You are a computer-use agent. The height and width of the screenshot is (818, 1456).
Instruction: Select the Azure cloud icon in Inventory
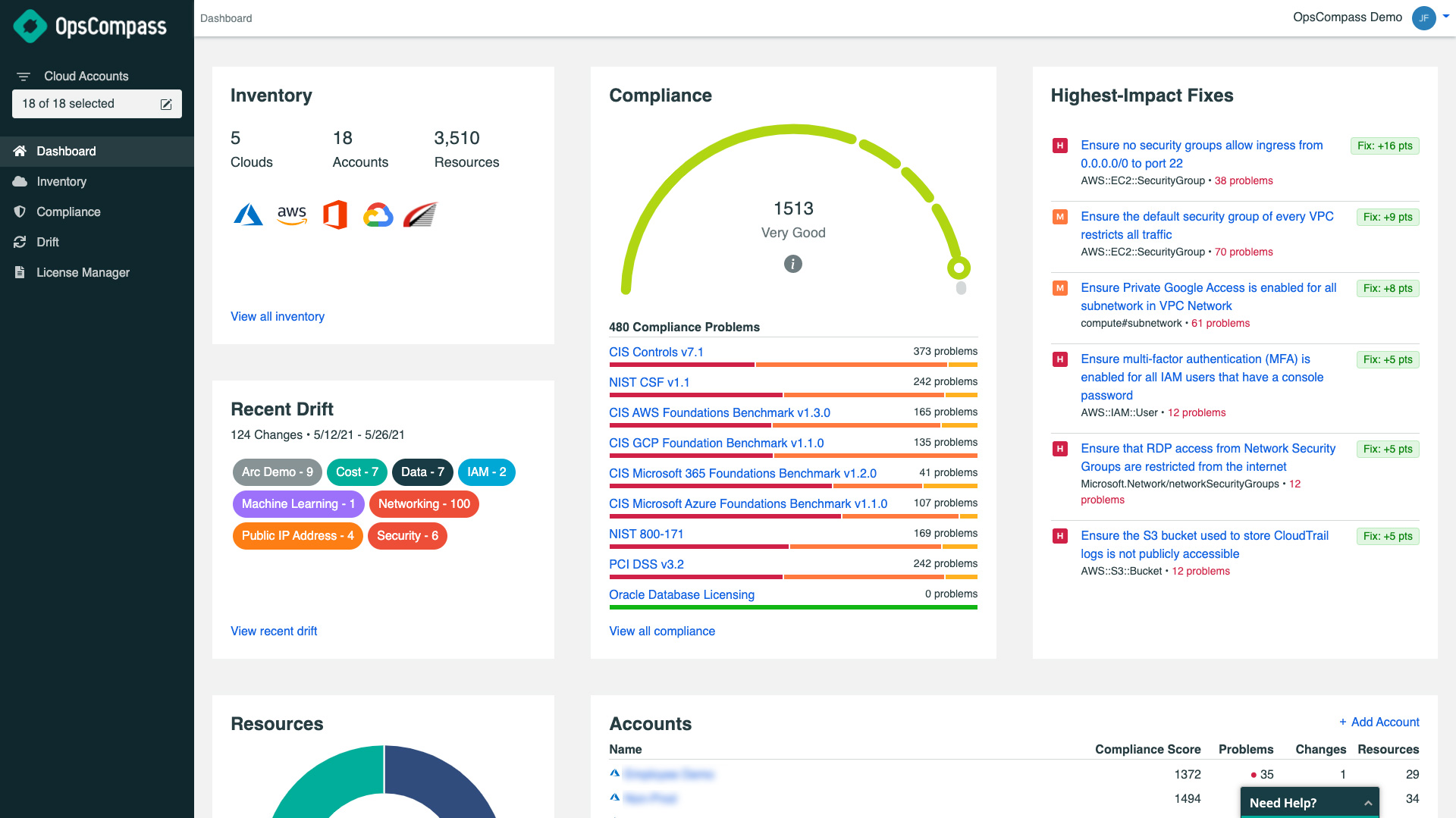pyautogui.click(x=248, y=214)
